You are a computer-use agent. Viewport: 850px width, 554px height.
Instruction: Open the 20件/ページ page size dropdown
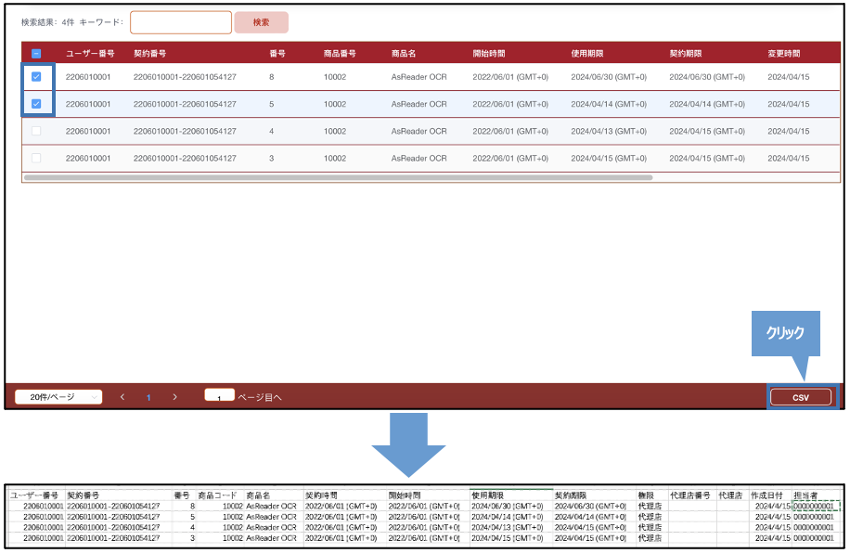click(58, 397)
